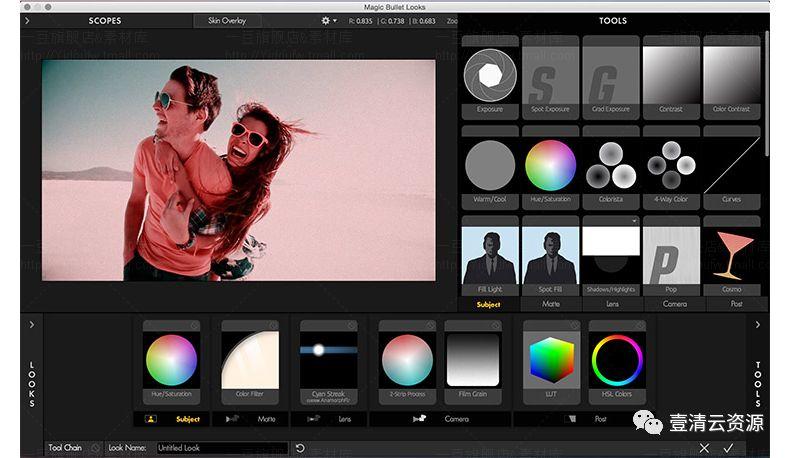Pick the Contrast tool in Tools panel
Viewport: 790px width, 458px height.
tap(671, 78)
